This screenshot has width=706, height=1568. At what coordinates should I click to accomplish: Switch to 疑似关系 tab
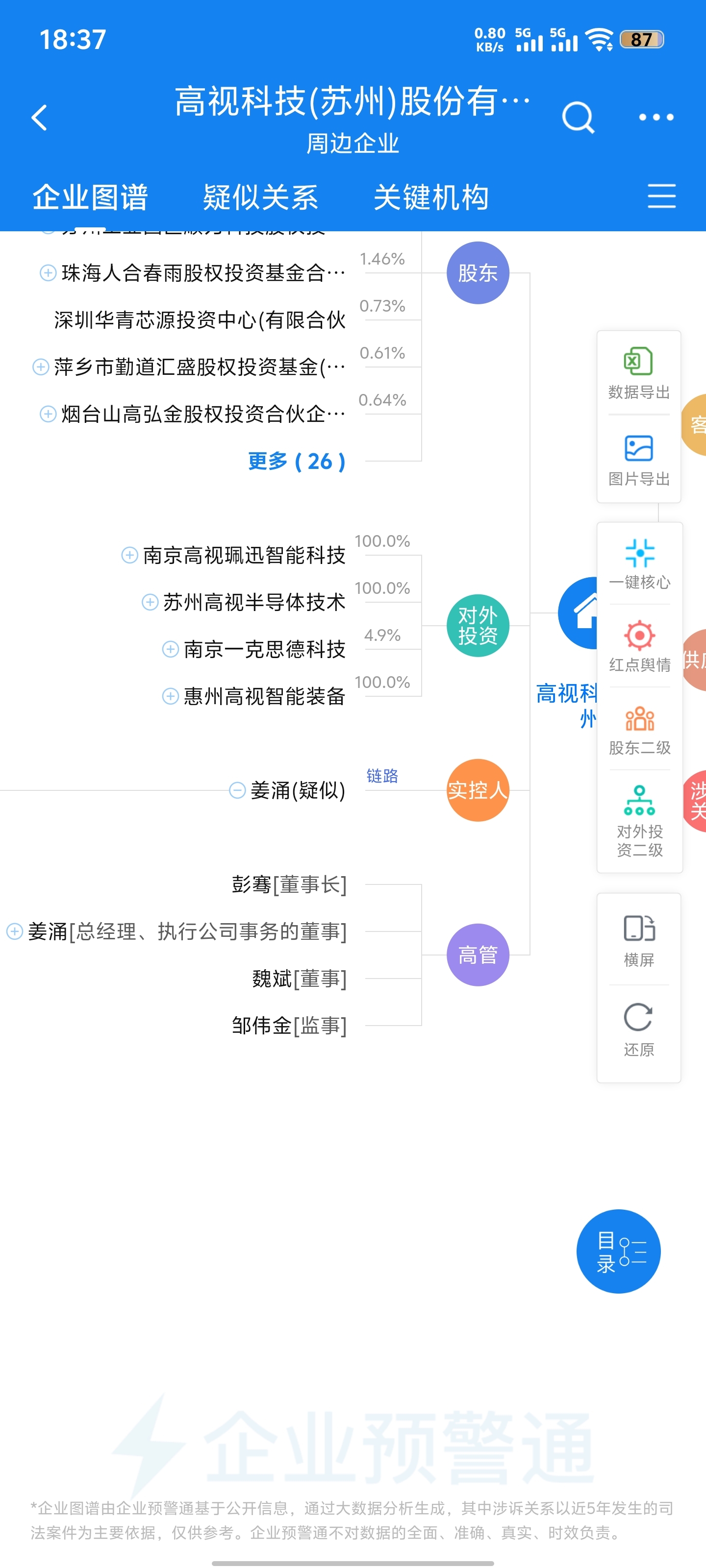(261, 197)
